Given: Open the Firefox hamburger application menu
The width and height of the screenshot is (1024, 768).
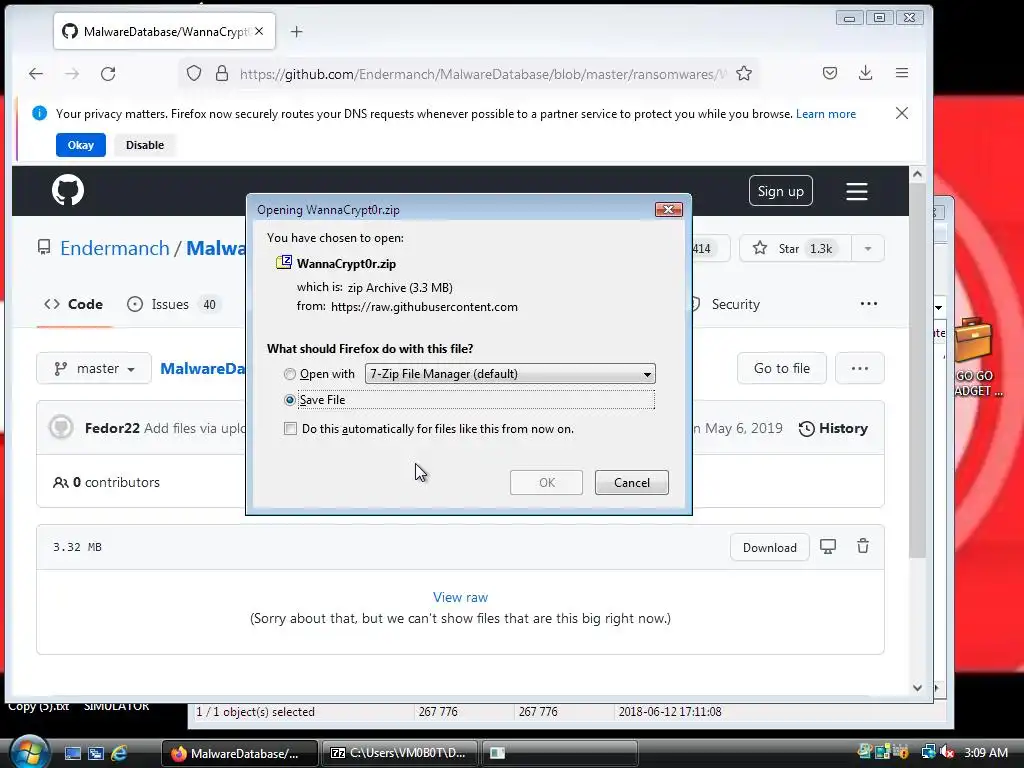Looking at the screenshot, I should click(x=902, y=73).
